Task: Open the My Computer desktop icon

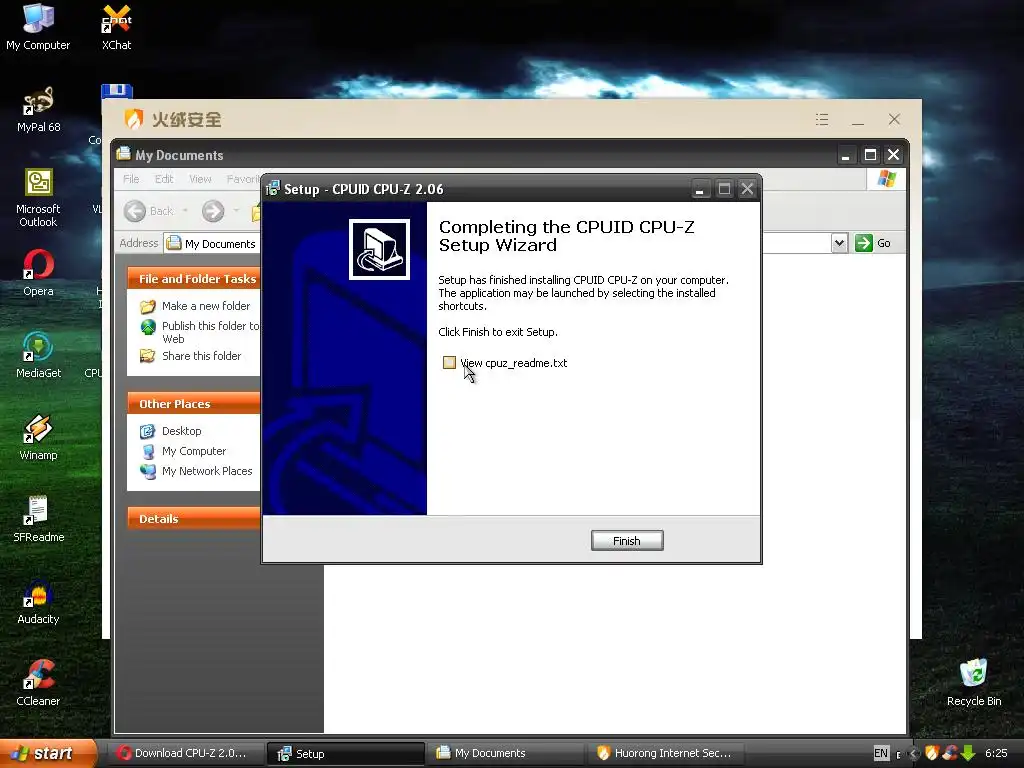Action: 38,27
